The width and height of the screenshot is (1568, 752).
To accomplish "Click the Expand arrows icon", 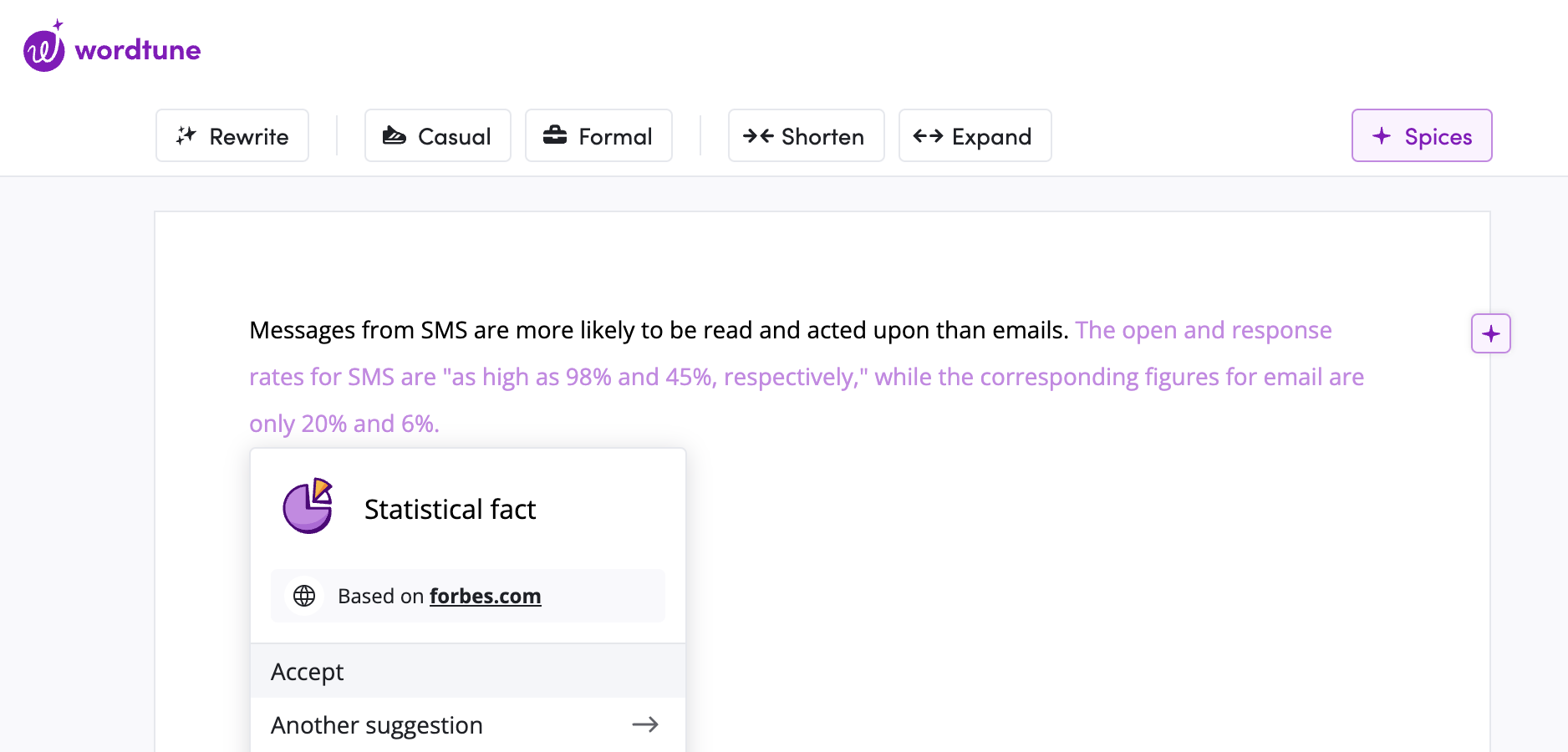I will (928, 135).
